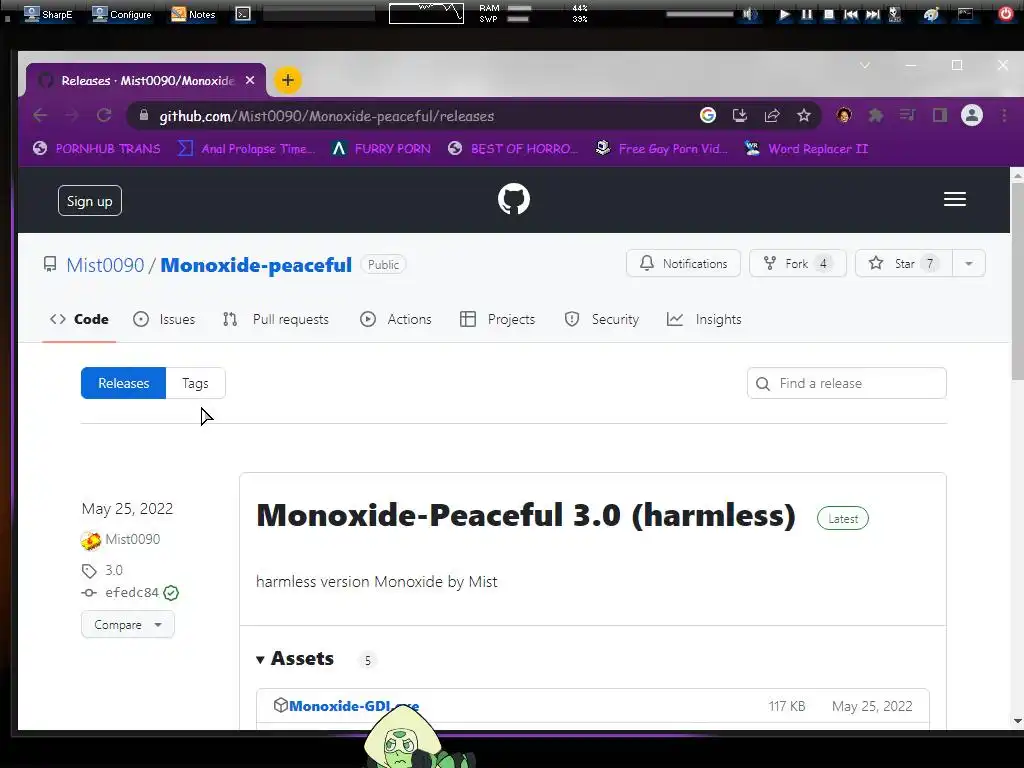
Task: Open the Monoxide-peaceful repository link
Action: [256, 264]
